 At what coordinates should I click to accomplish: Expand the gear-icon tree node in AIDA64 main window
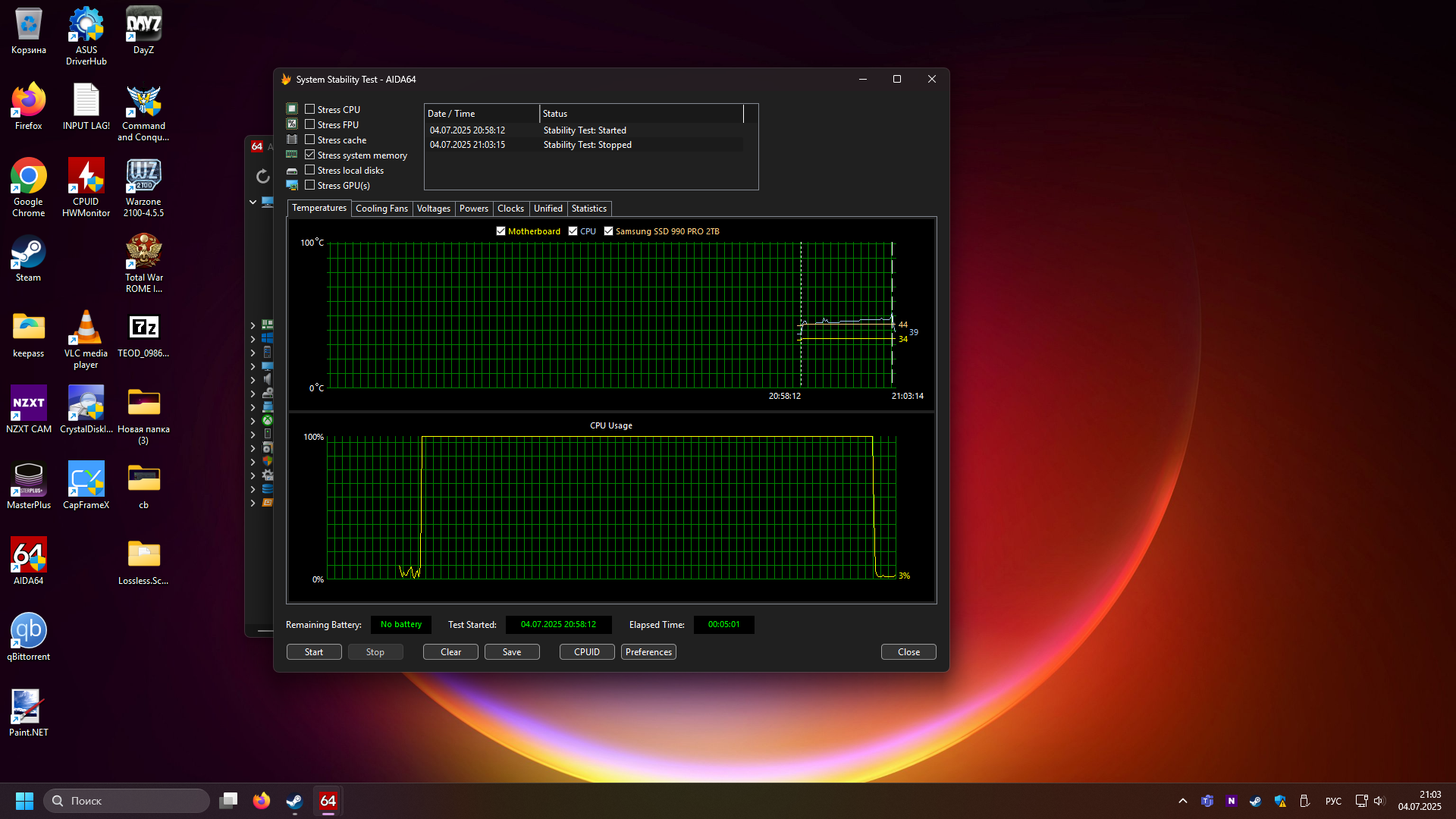point(253,475)
